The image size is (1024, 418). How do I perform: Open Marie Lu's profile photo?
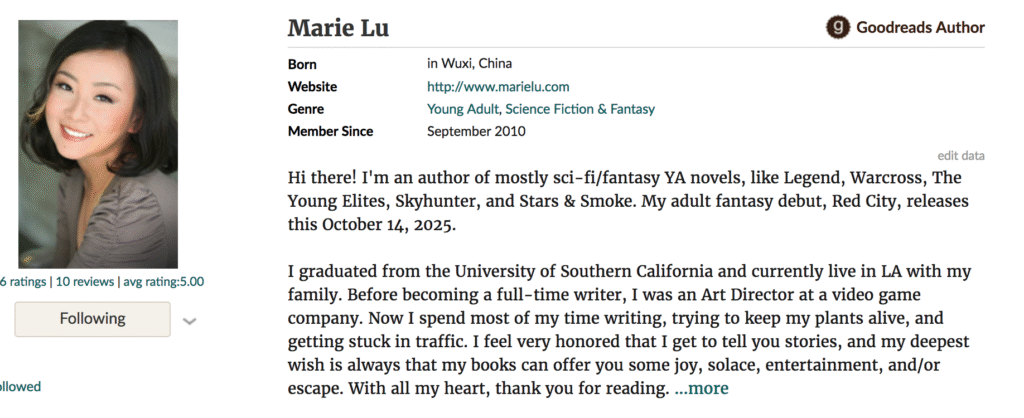98,144
